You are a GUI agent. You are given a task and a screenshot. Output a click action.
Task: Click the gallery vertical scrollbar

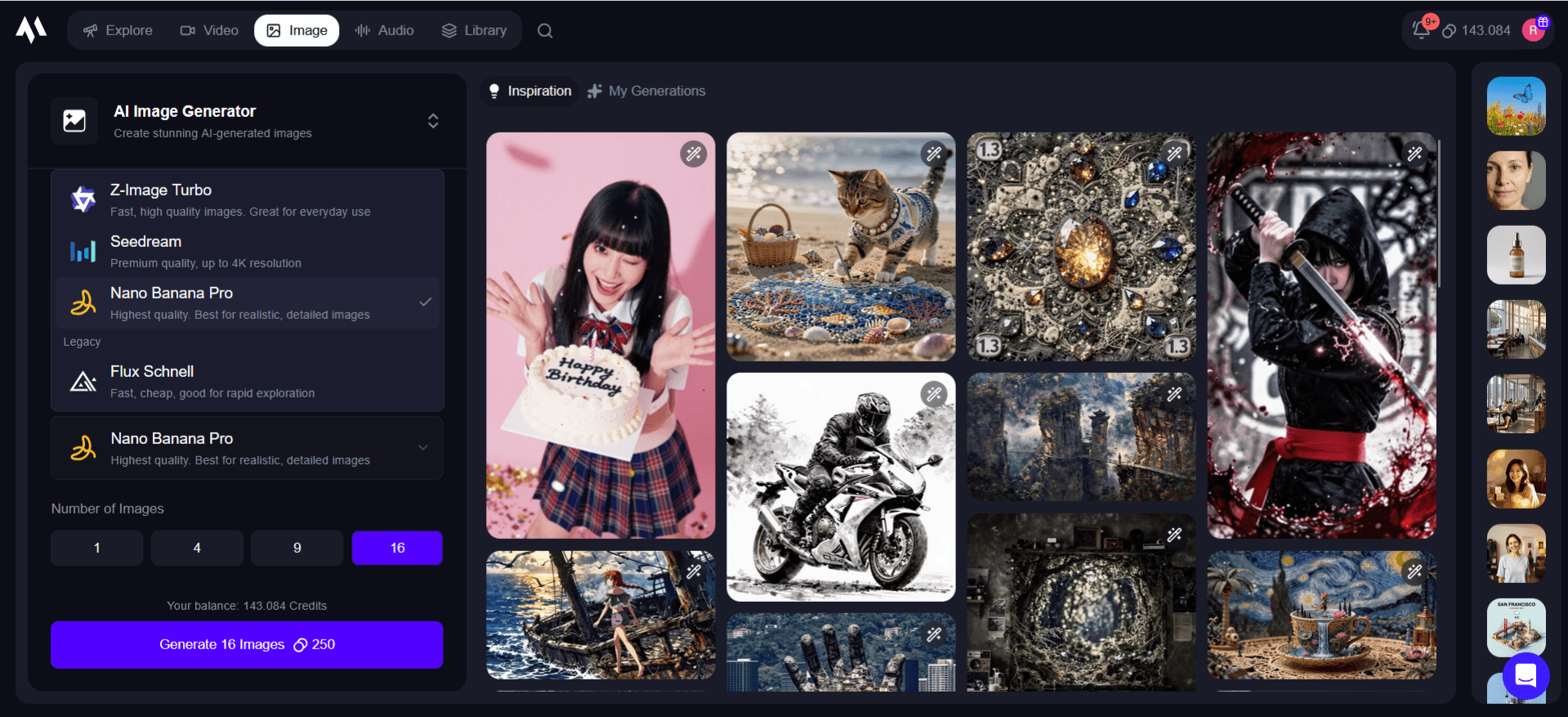pos(1439,213)
